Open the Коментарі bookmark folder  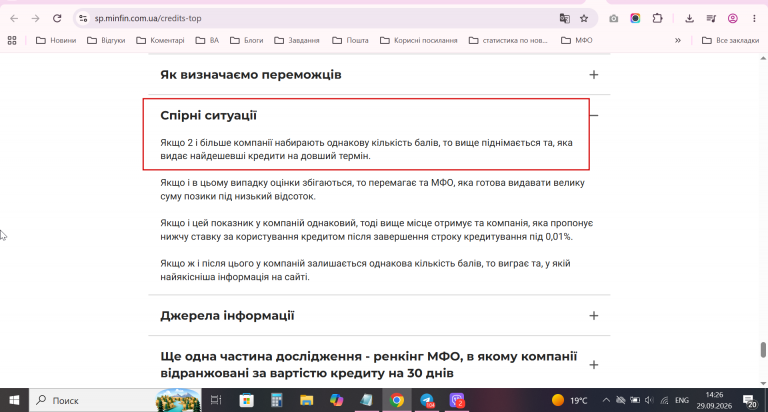160,40
